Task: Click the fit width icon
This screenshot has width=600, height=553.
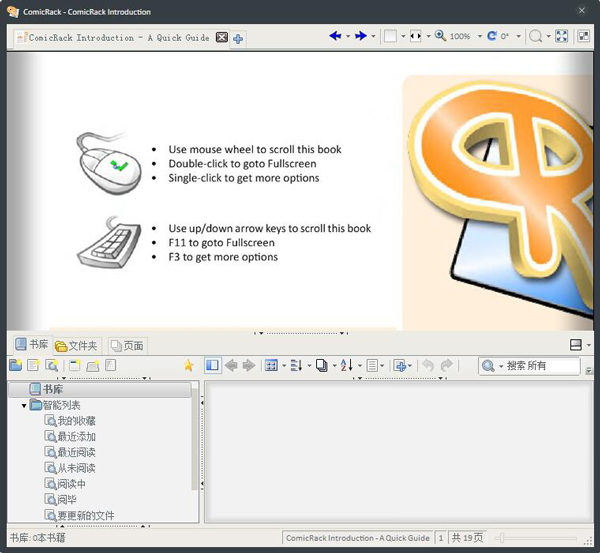Action: tap(416, 36)
